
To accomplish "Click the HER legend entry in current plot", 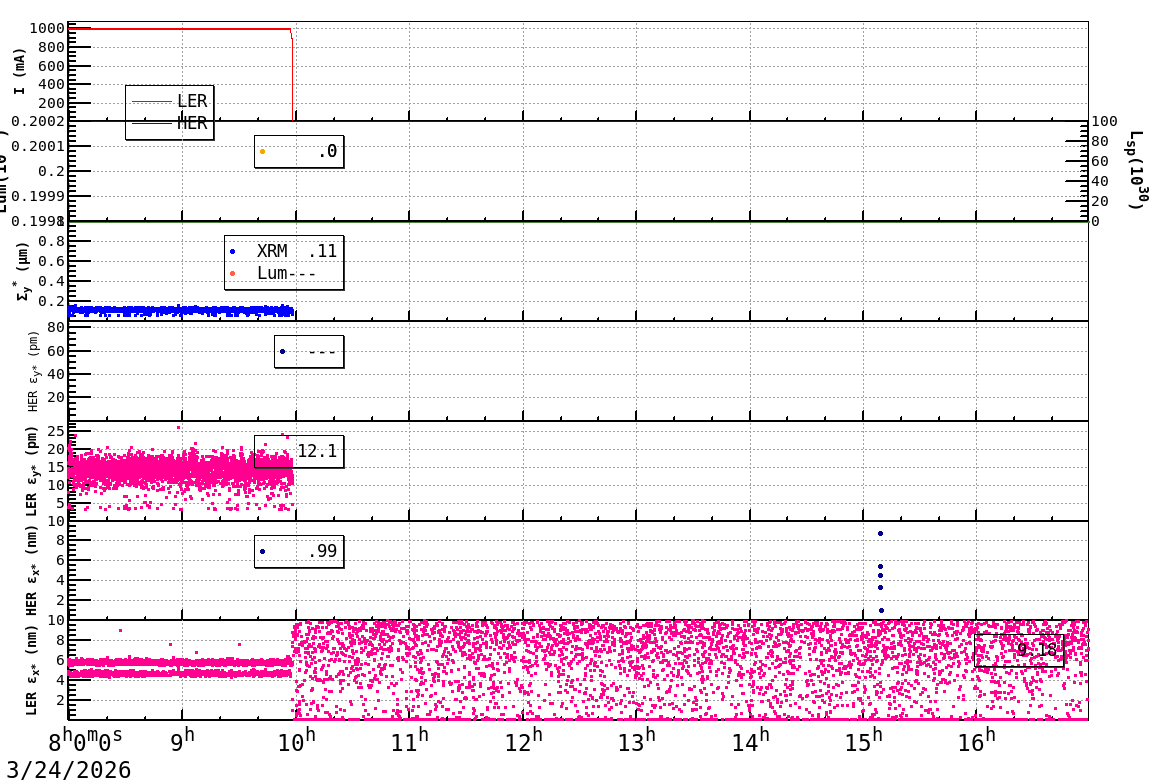I will coord(169,123).
